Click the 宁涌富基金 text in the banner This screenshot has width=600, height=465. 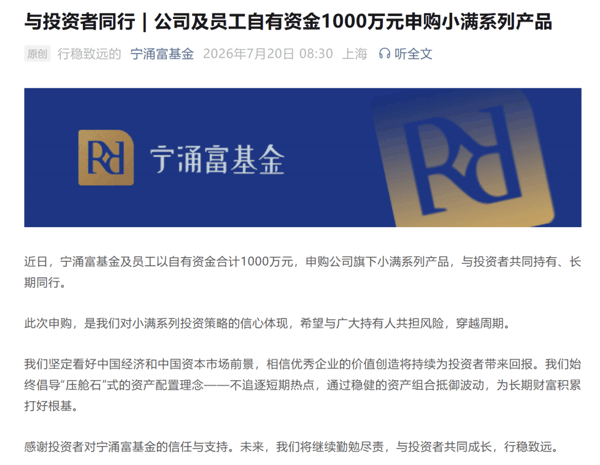[x=217, y=160]
